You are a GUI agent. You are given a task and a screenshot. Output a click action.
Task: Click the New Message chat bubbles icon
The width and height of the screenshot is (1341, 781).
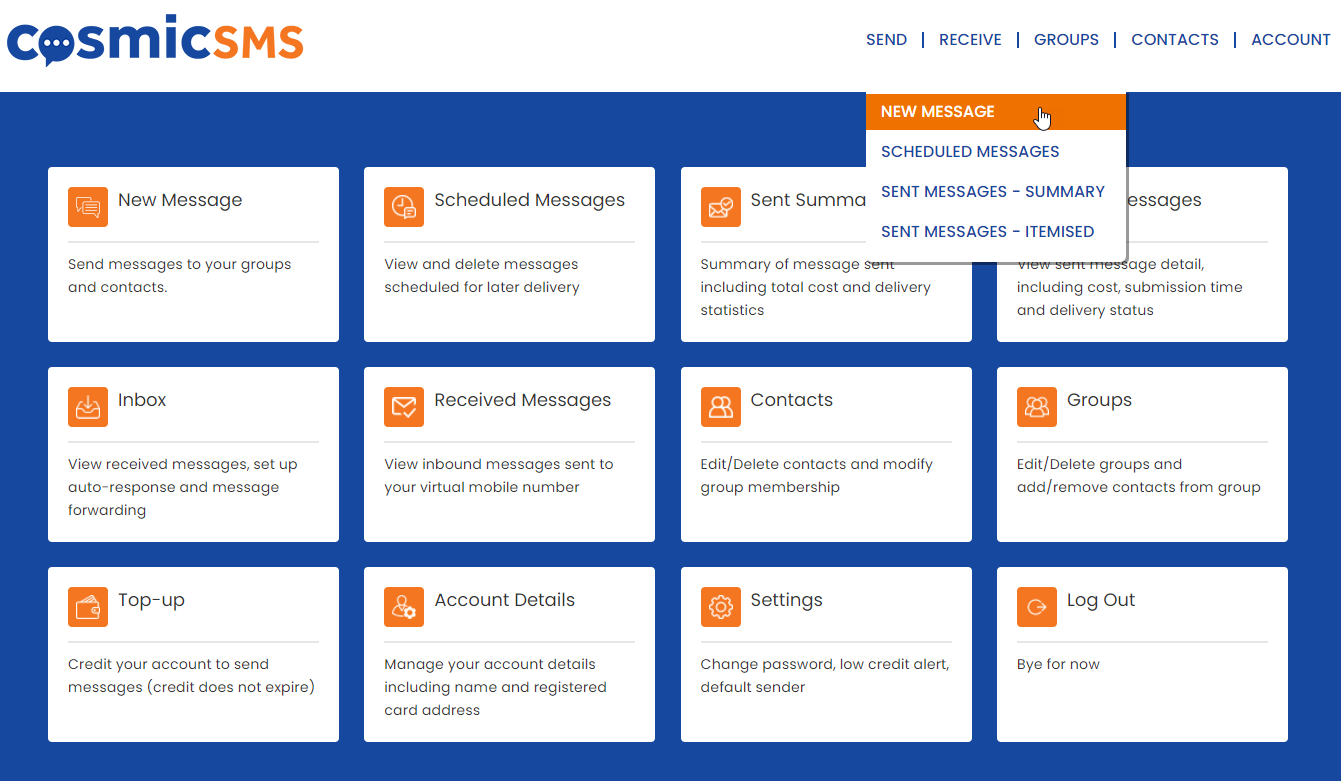(88, 207)
